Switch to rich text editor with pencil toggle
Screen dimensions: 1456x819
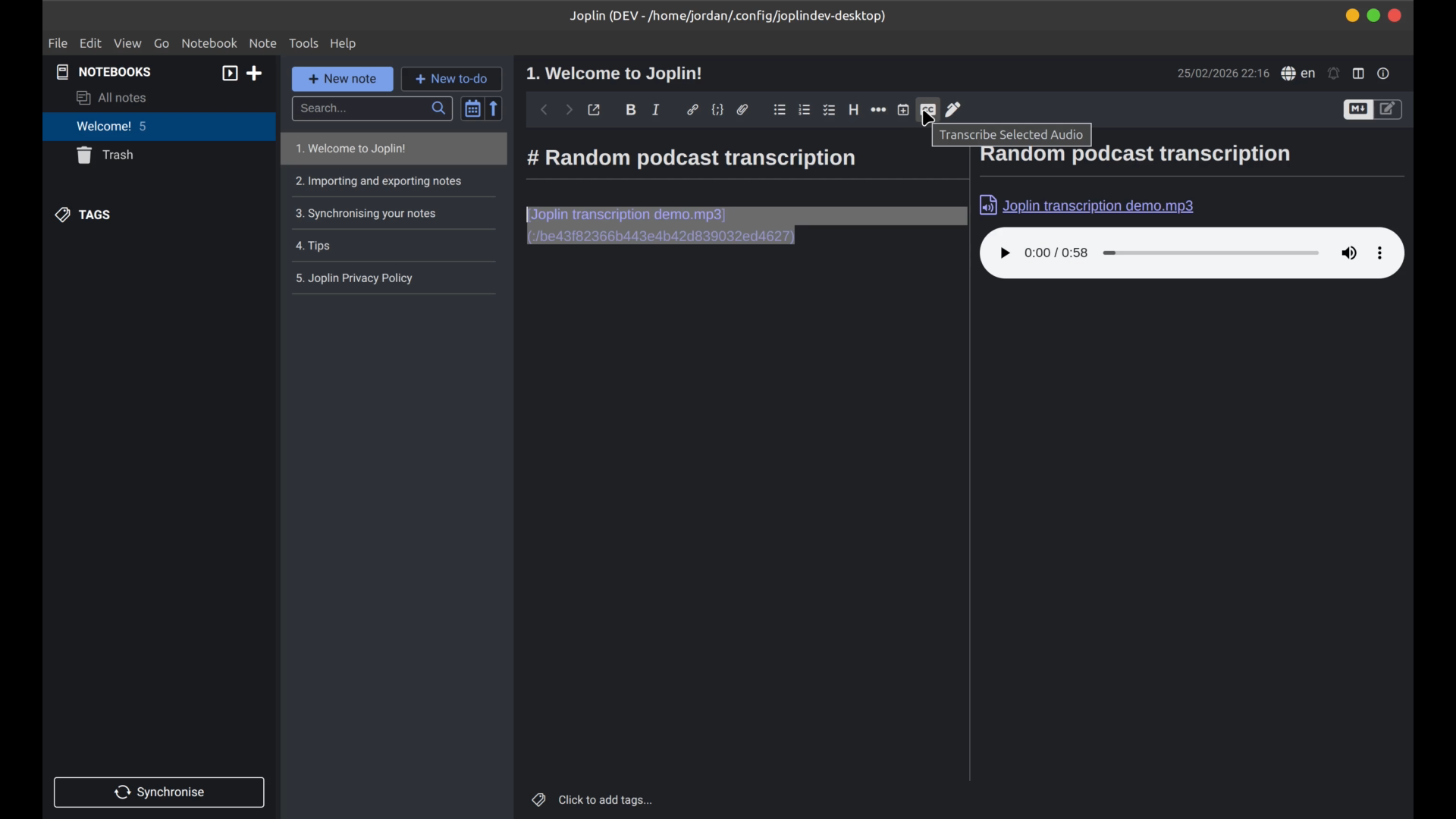1389,109
